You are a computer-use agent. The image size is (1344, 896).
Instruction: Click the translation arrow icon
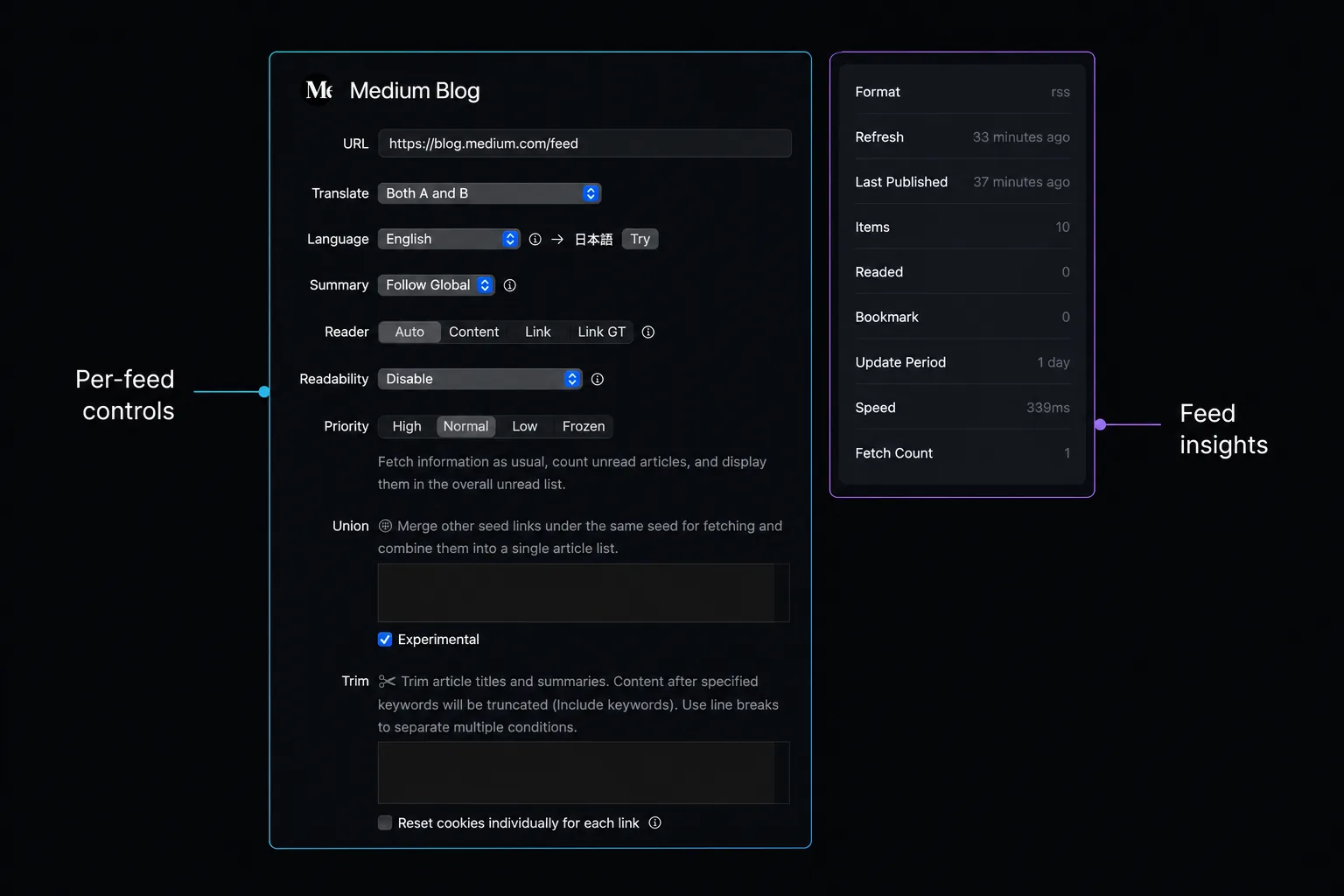point(557,239)
